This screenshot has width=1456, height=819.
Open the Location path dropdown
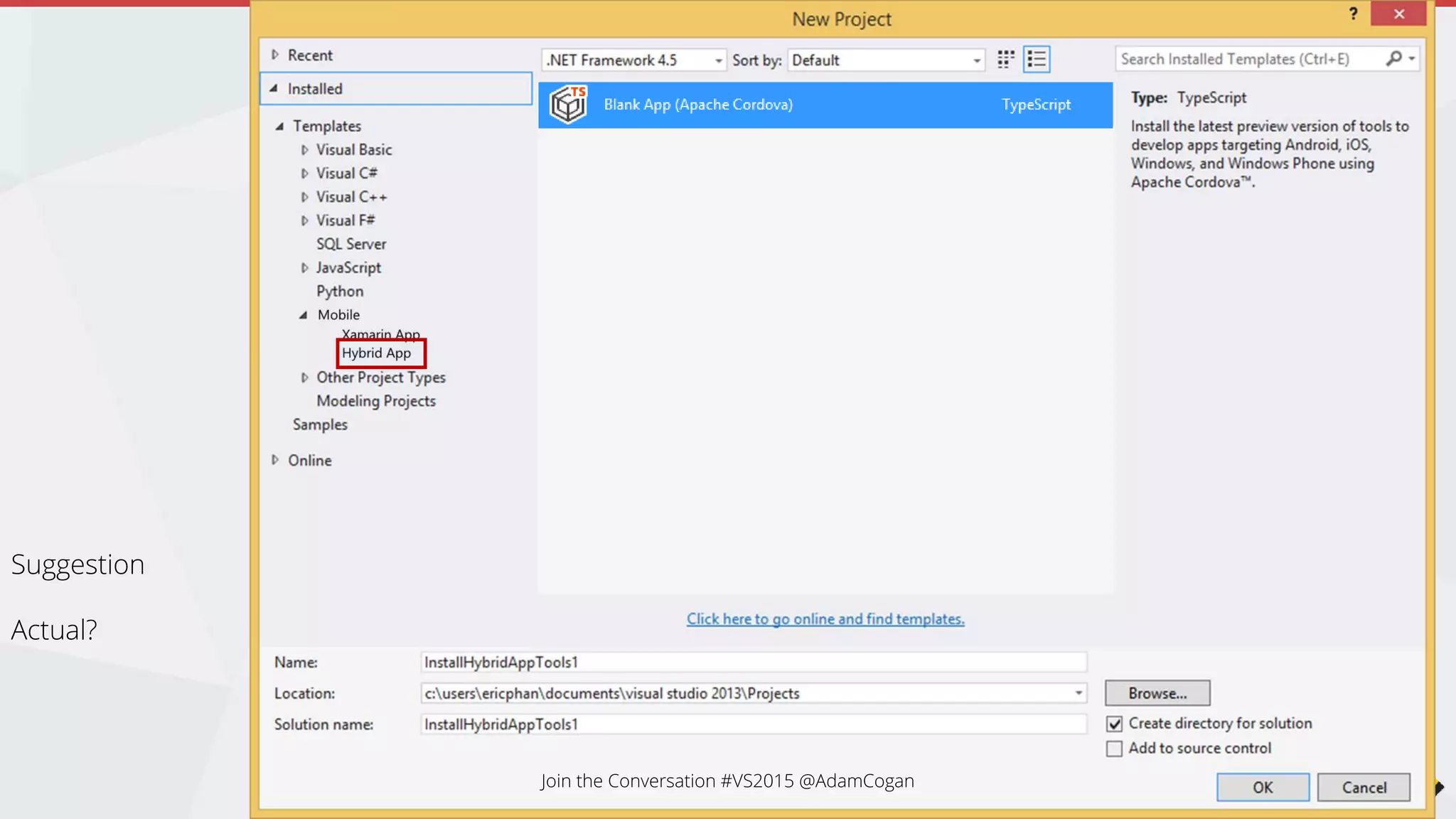click(1078, 693)
